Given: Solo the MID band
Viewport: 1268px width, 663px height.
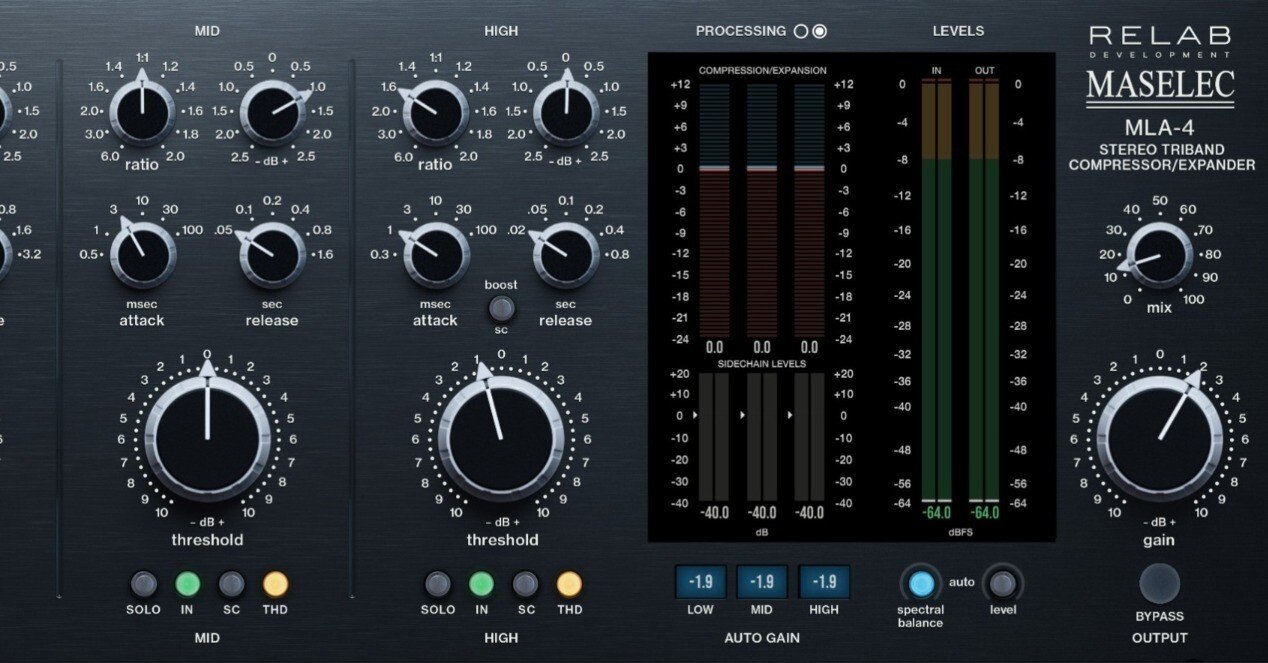Looking at the screenshot, I should [143, 584].
